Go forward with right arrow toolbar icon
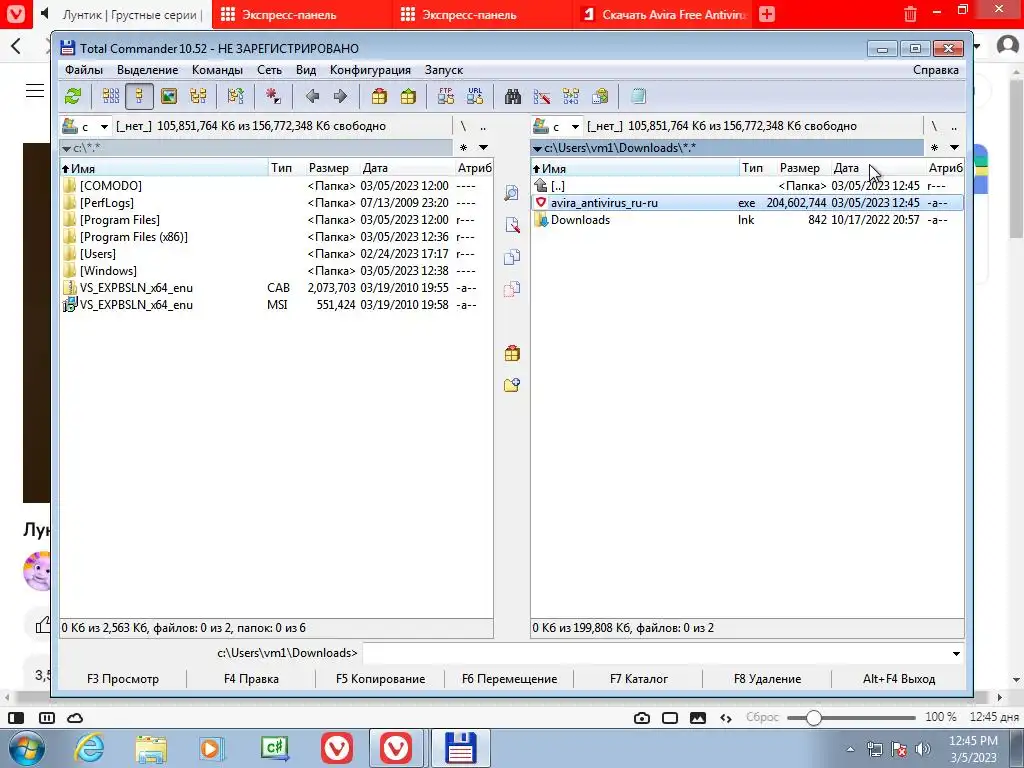The image size is (1024, 768). (340, 97)
